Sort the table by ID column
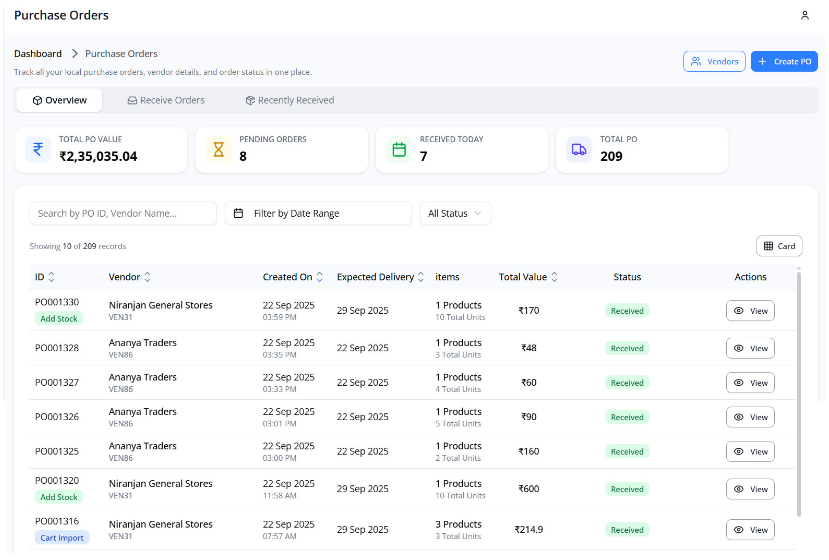The image size is (829, 560). click(51, 277)
